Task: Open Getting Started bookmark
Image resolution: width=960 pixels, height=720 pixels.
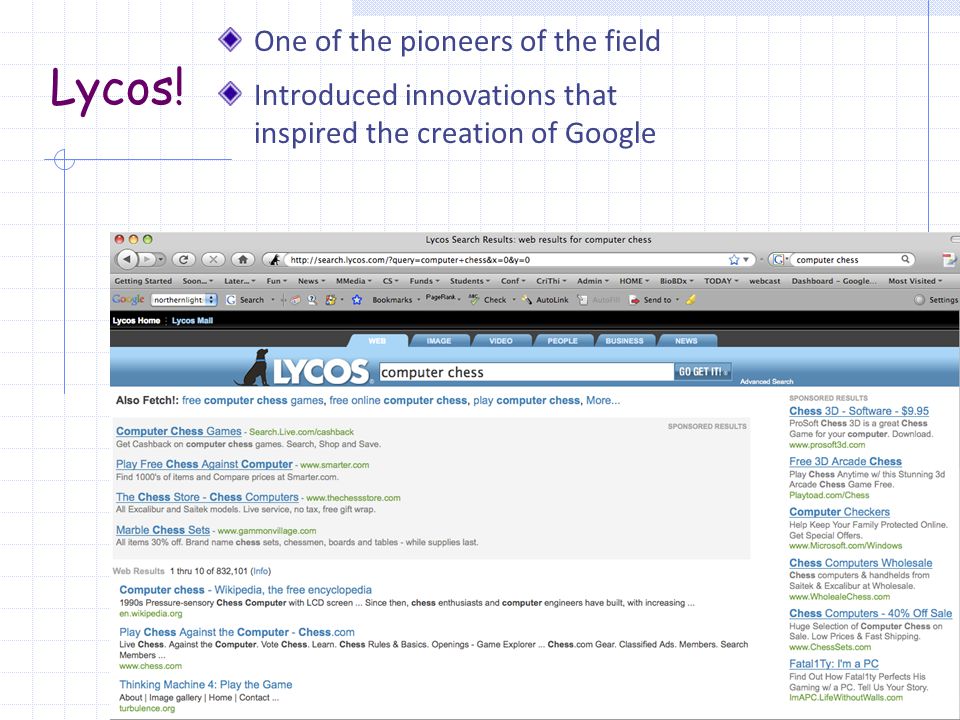Action: (143, 281)
